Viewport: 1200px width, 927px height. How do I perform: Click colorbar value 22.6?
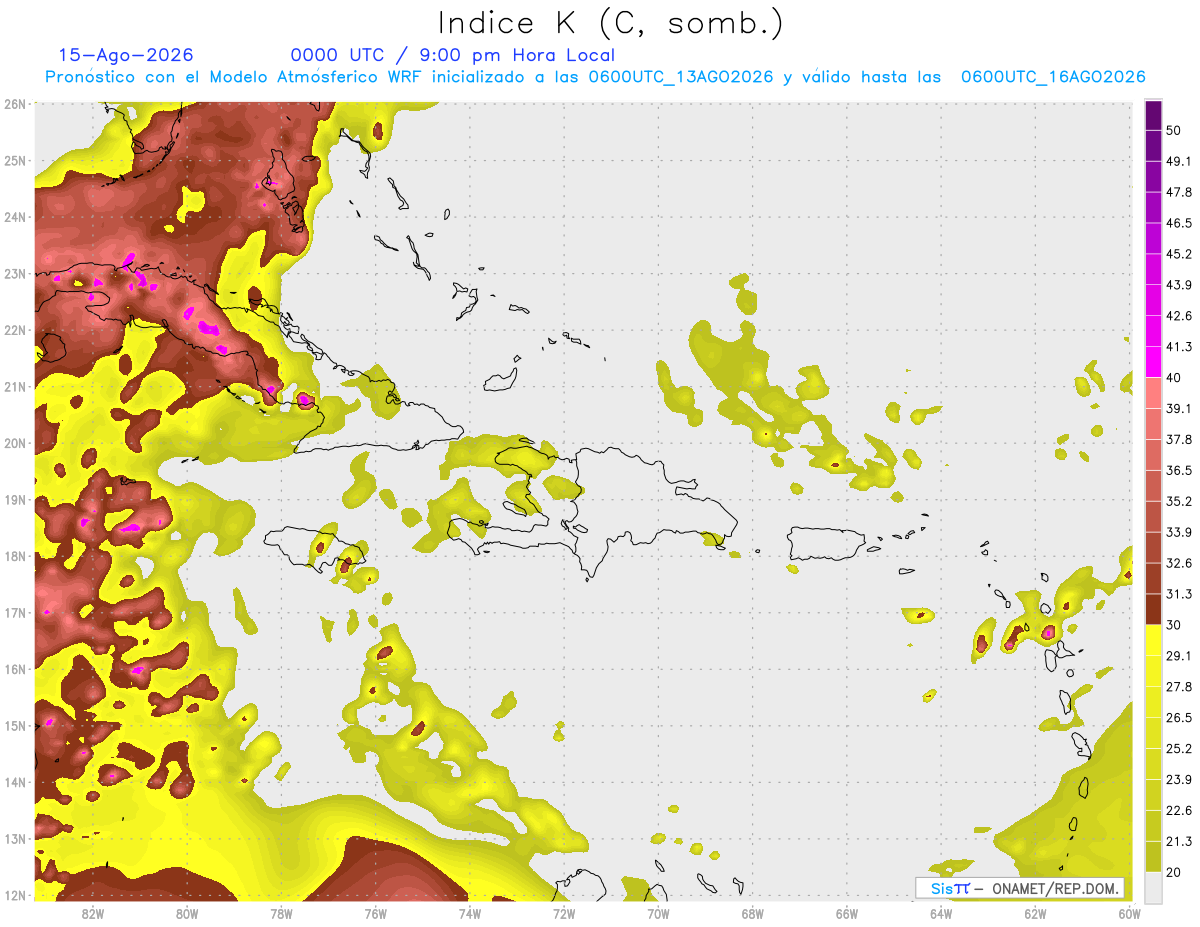pos(1178,811)
